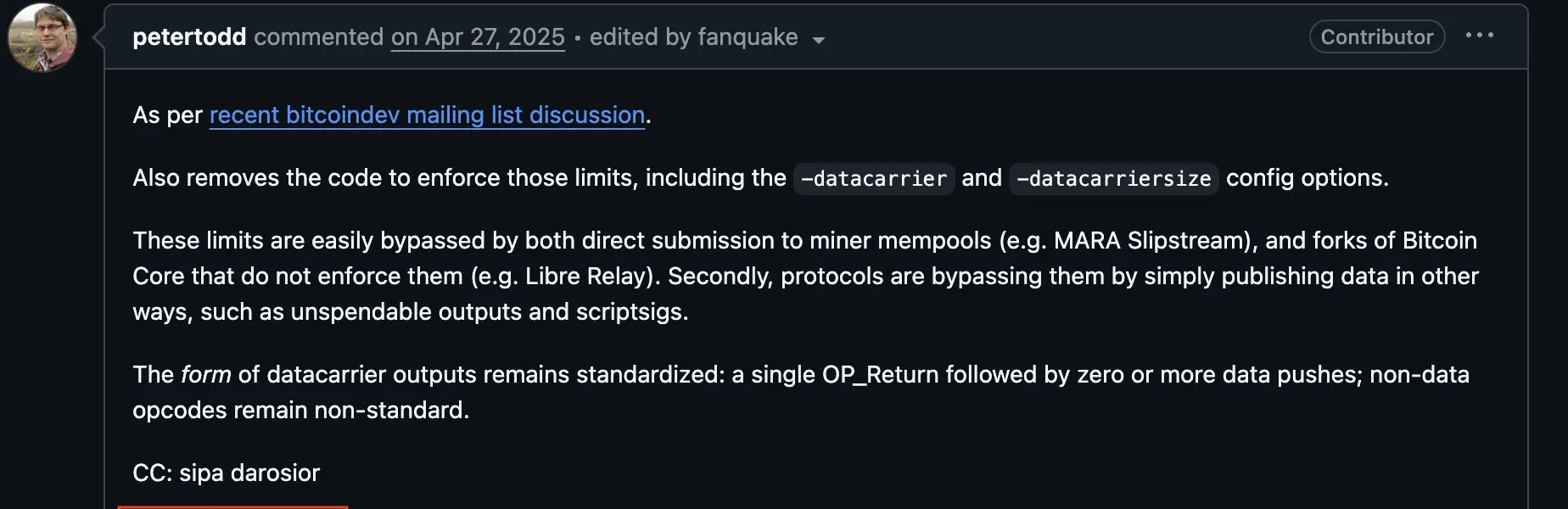This screenshot has width=1568, height=509.
Task: Open the recent bitcoindev mailing list discussion link
Action: [427, 115]
